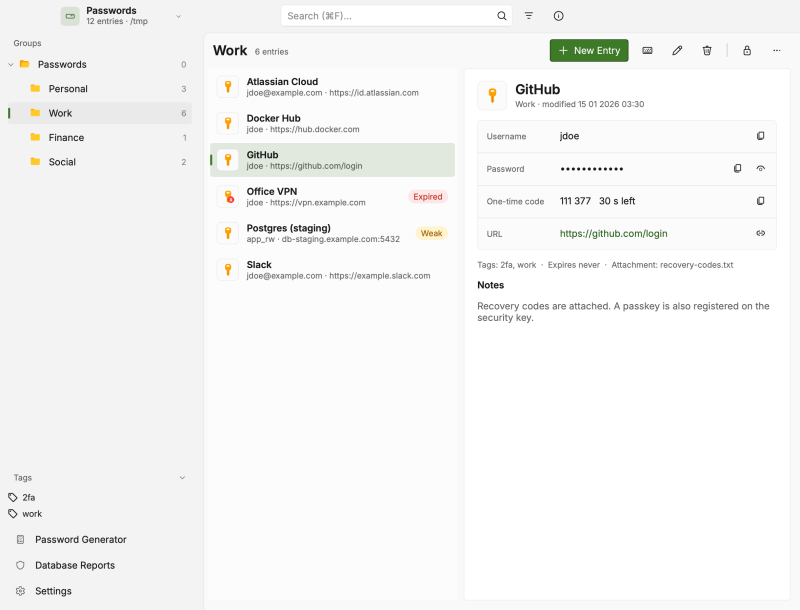The image size is (800, 610).
Task: Click the auto-type keyboard icon
Action: (x=647, y=50)
